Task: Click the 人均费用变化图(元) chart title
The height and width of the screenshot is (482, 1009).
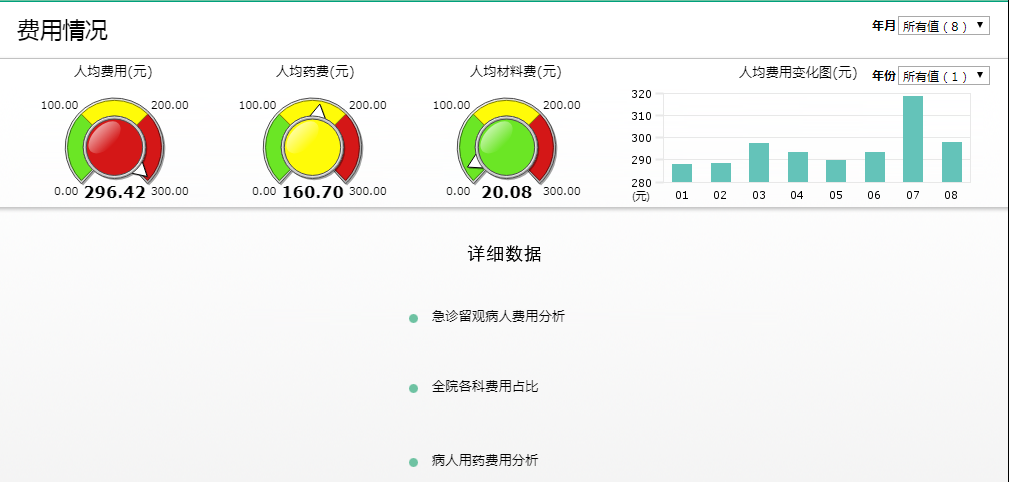Action: 797,73
